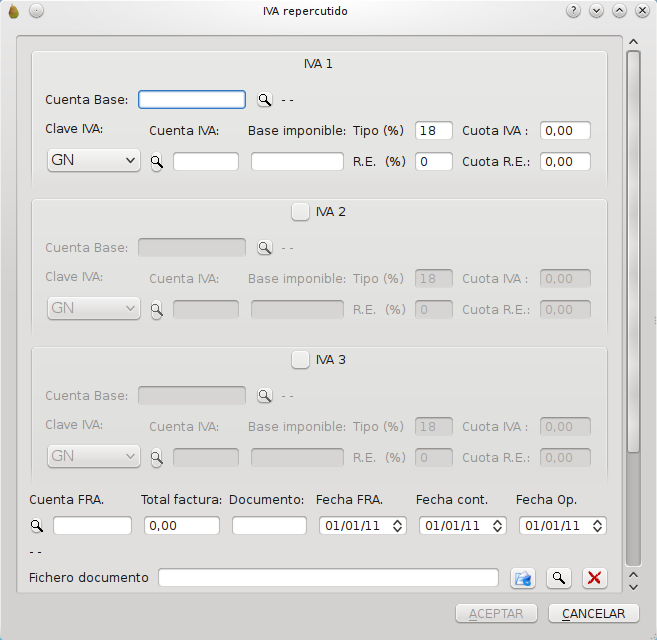Click scrollbar up arrow at top
The image size is (657, 640).
[x=634, y=41]
